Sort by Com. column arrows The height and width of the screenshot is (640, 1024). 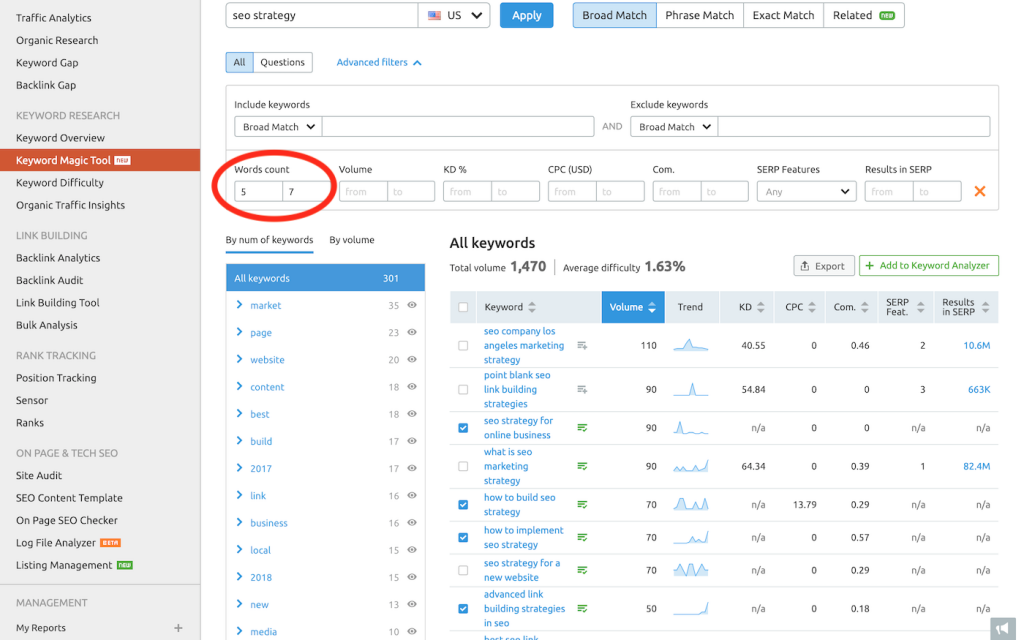pyautogui.click(x=865, y=307)
